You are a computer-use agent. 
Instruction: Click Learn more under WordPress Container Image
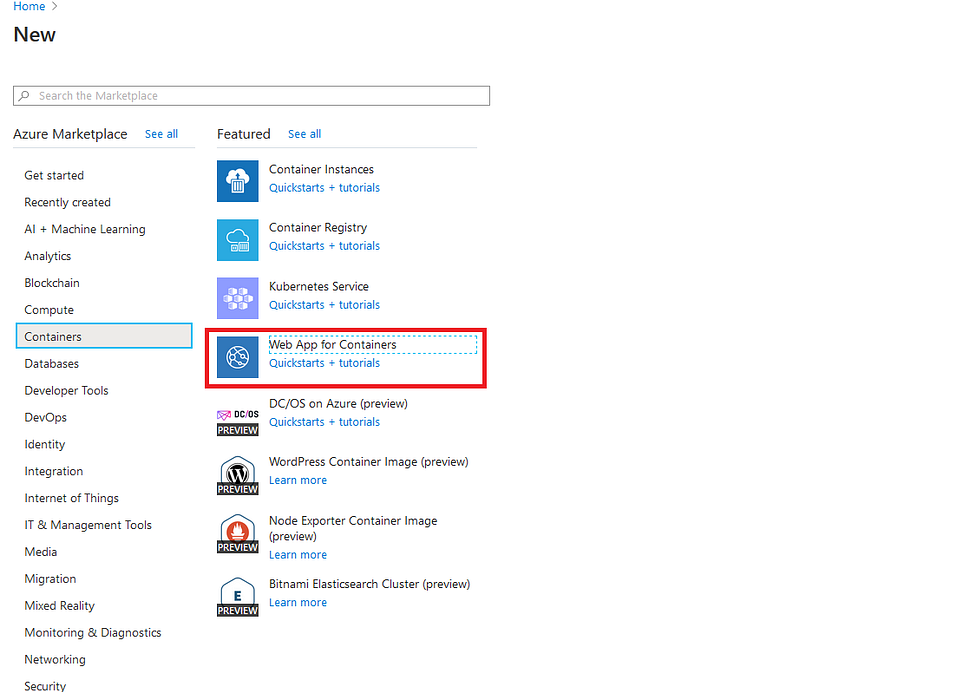click(x=298, y=480)
